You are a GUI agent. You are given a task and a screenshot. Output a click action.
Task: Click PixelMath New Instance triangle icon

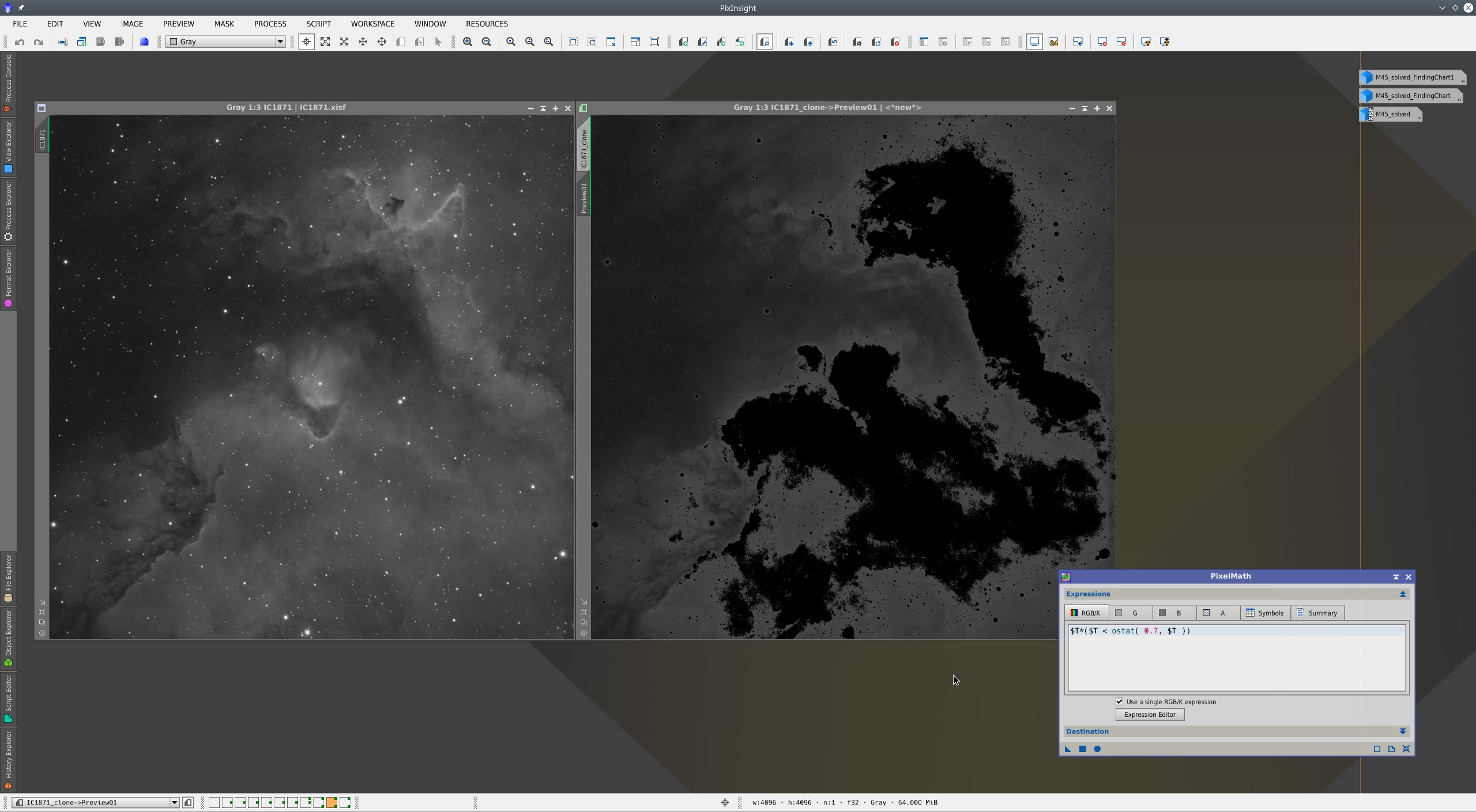(x=1067, y=749)
